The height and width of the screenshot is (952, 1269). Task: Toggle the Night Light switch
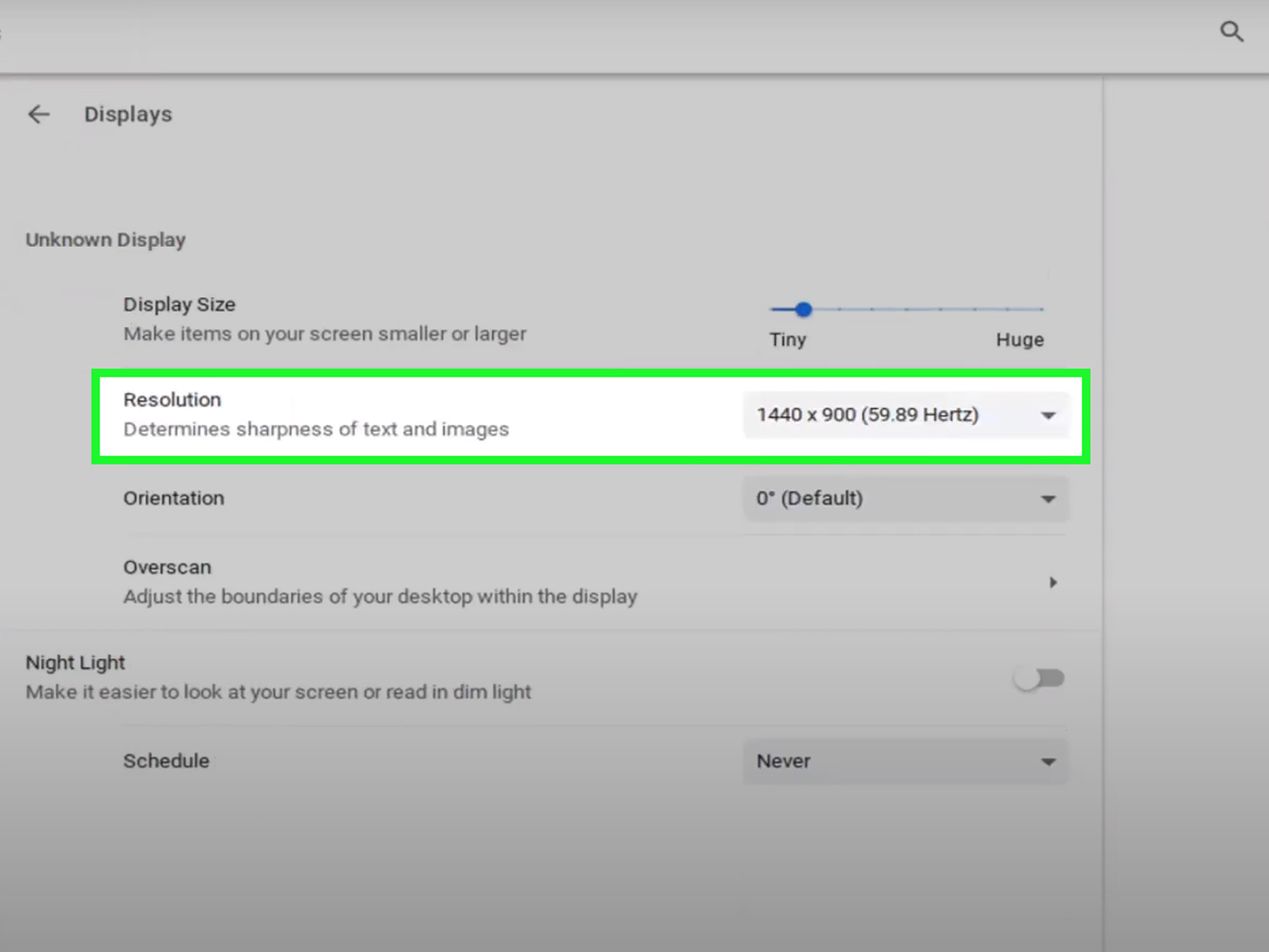click(x=1039, y=679)
